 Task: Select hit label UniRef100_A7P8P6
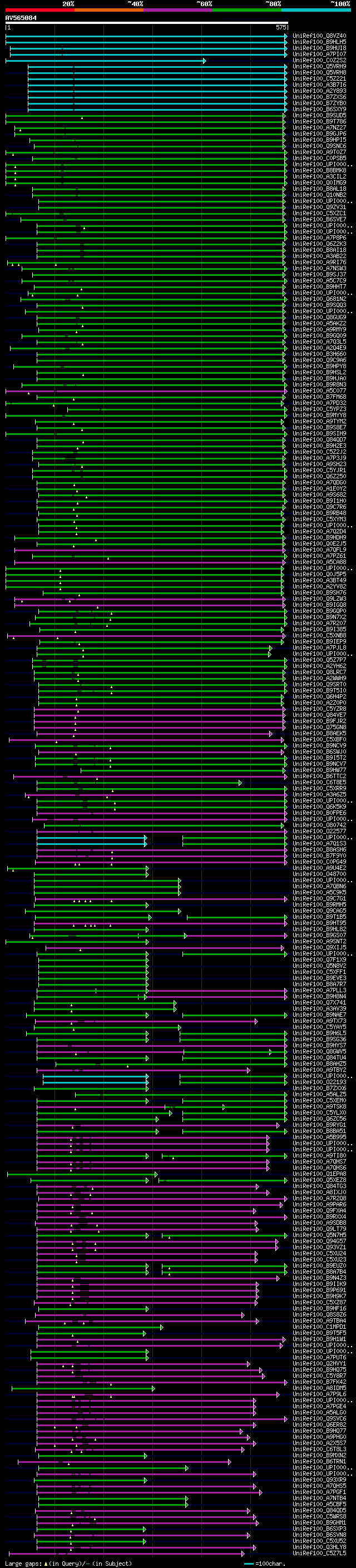319,238
